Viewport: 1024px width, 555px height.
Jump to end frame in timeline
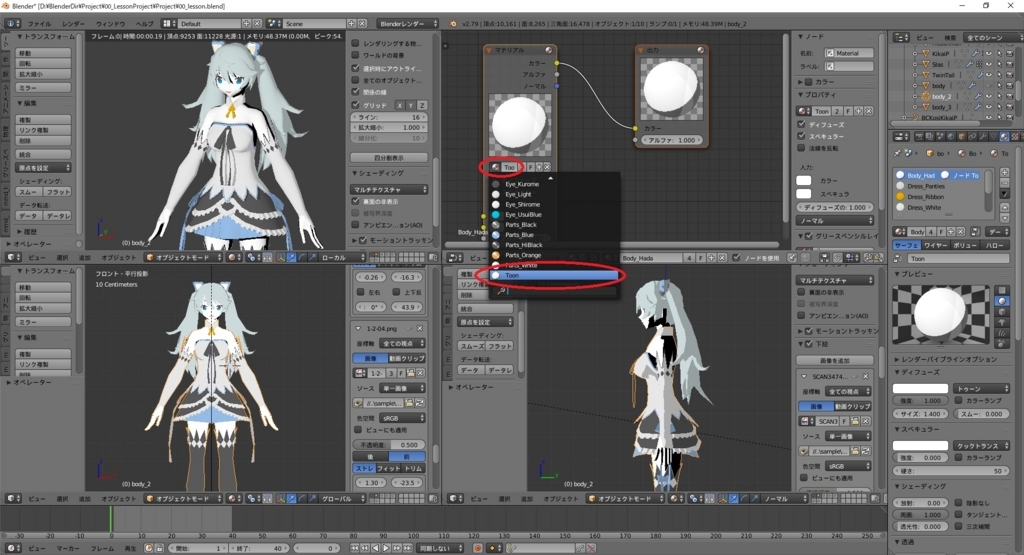coord(407,548)
